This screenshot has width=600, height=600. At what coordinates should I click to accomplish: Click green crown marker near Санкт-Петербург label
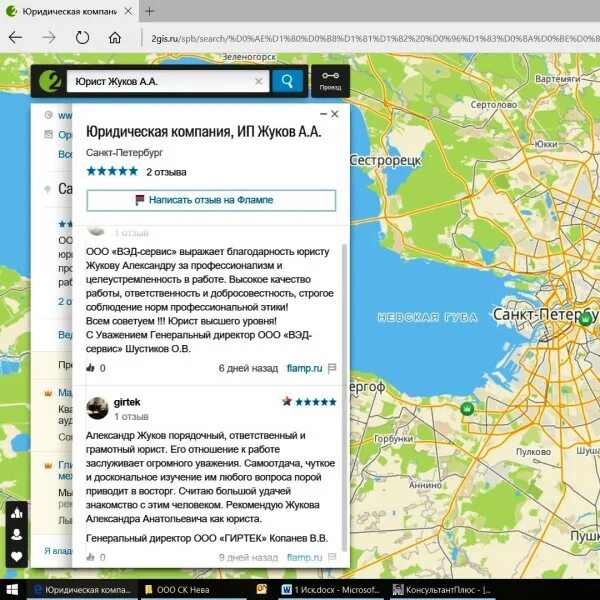point(585,319)
